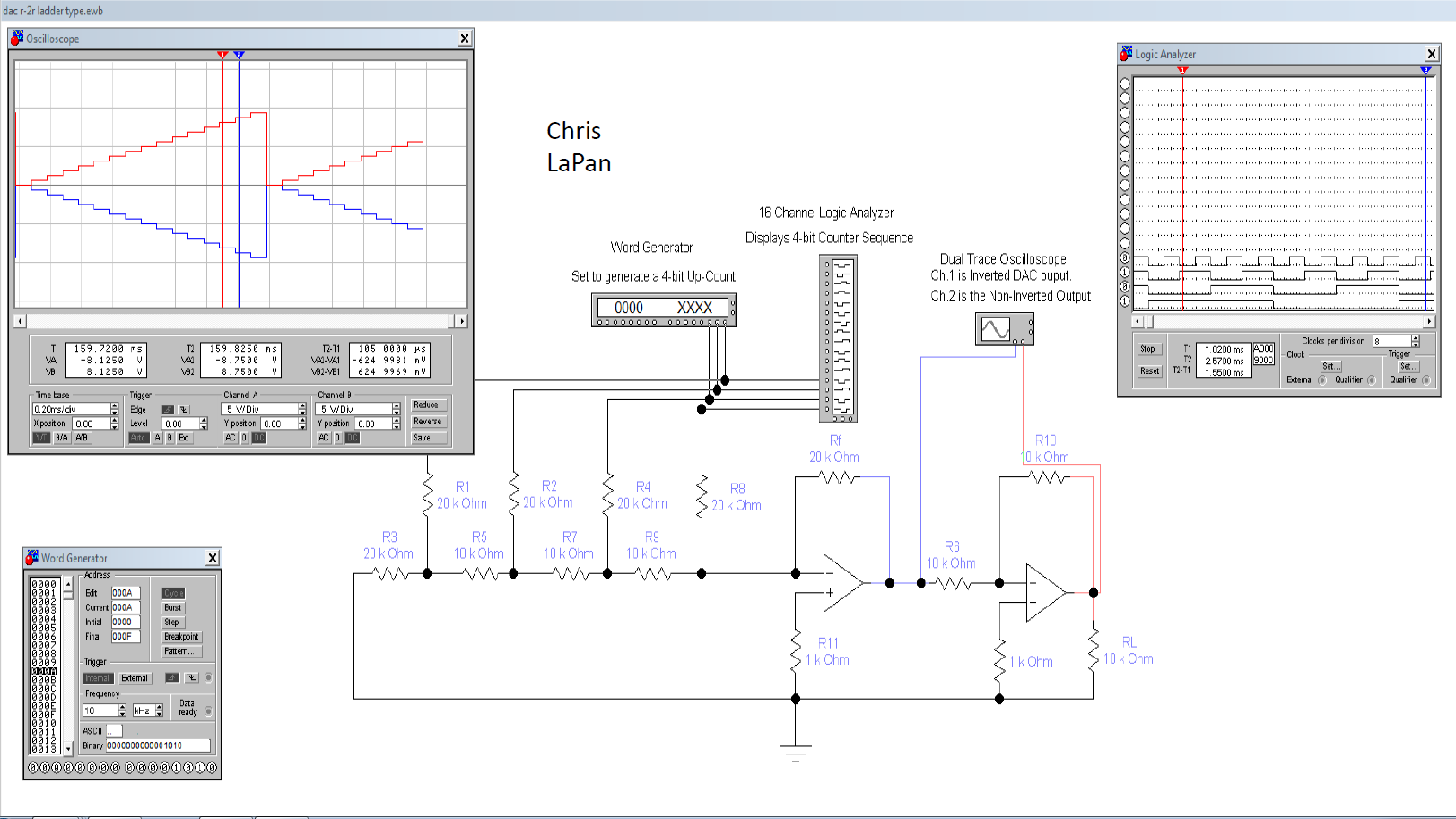The width and height of the screenshot is (1456, 819).
Task: Click the Logic Analyzer window title icon
Action: (x=1126, y=54)
